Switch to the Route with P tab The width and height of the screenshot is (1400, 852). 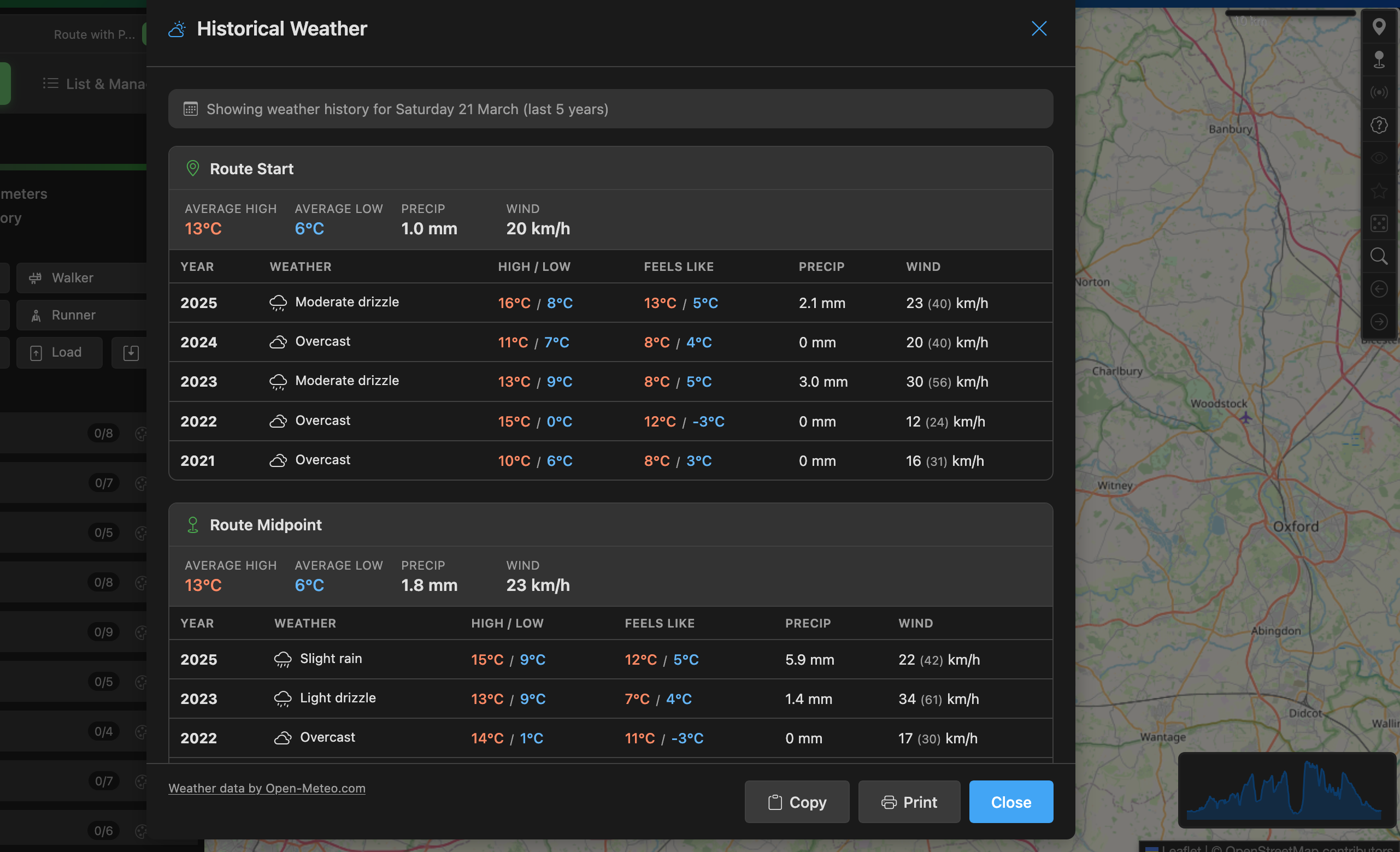pyautogui.click(x=92, y=34)
